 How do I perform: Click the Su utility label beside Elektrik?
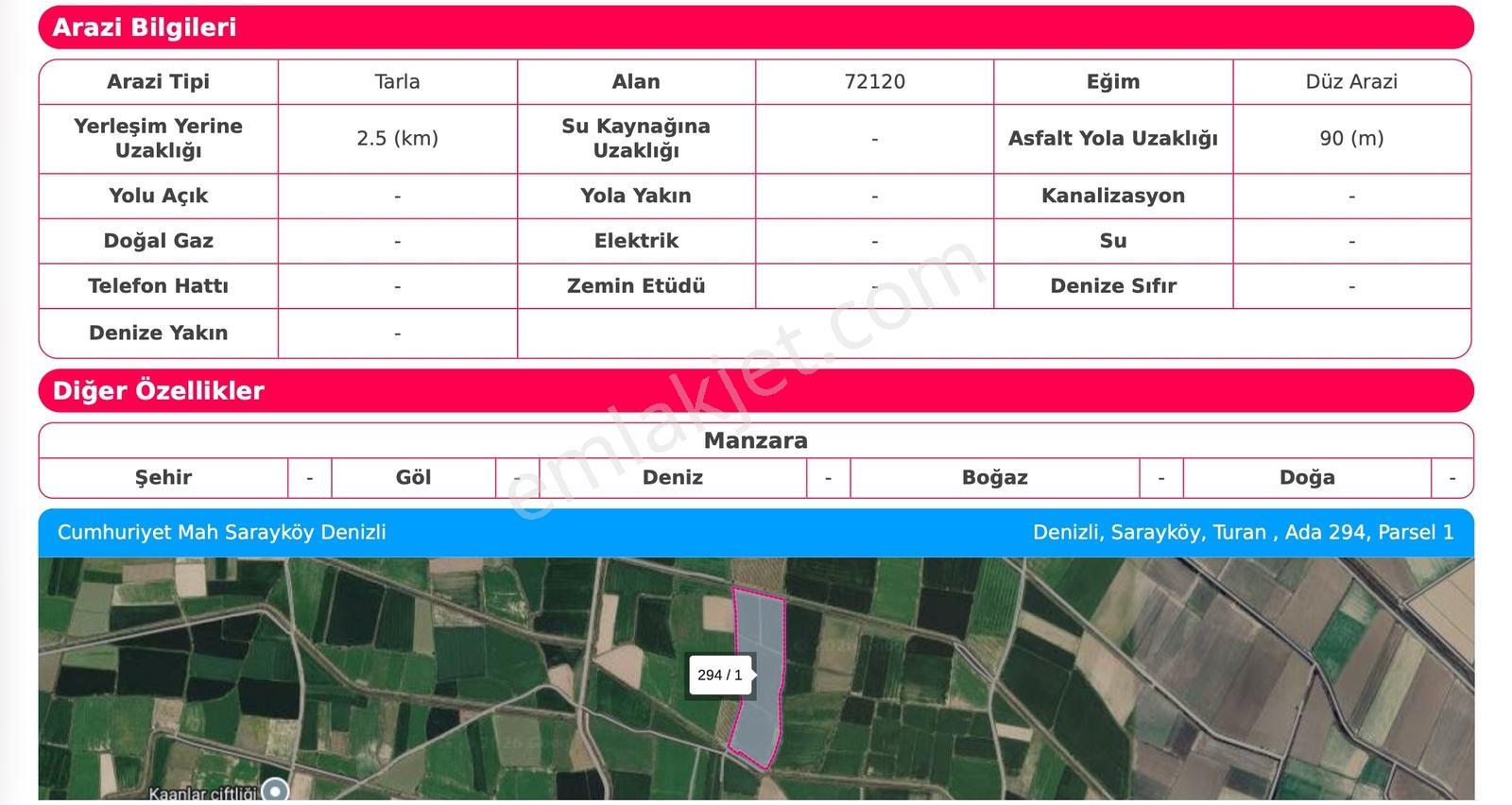tap(1113, 242)
